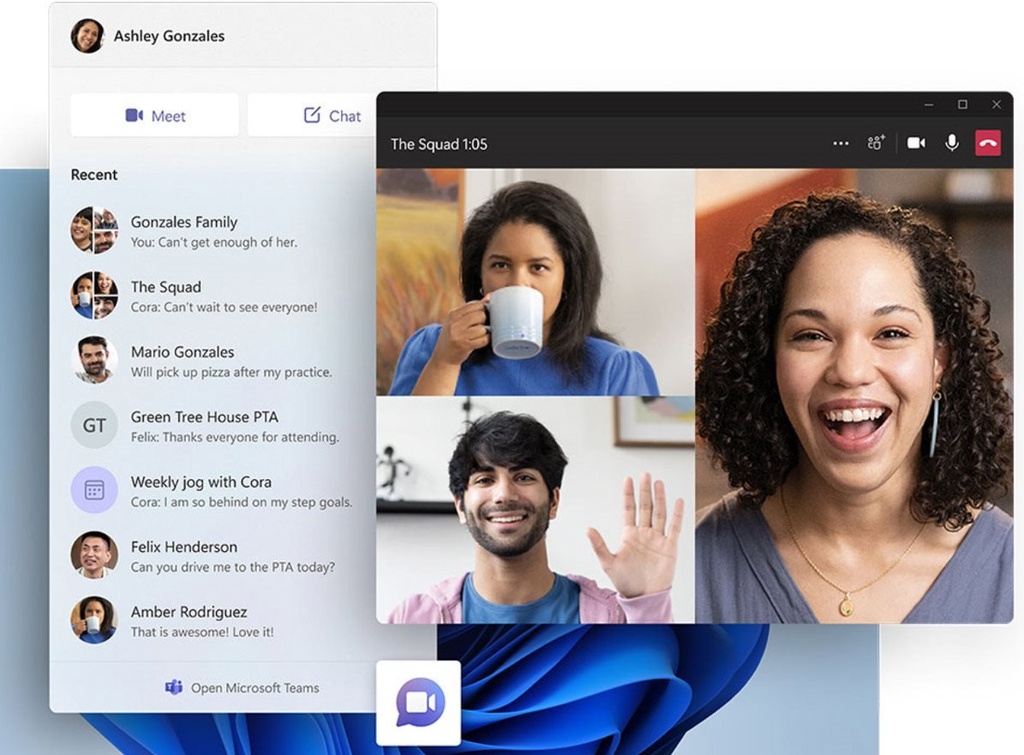Click Ashley Gonzales profile picture
This screenshot has height=755, width=1024.
click(x=87, y=36)
